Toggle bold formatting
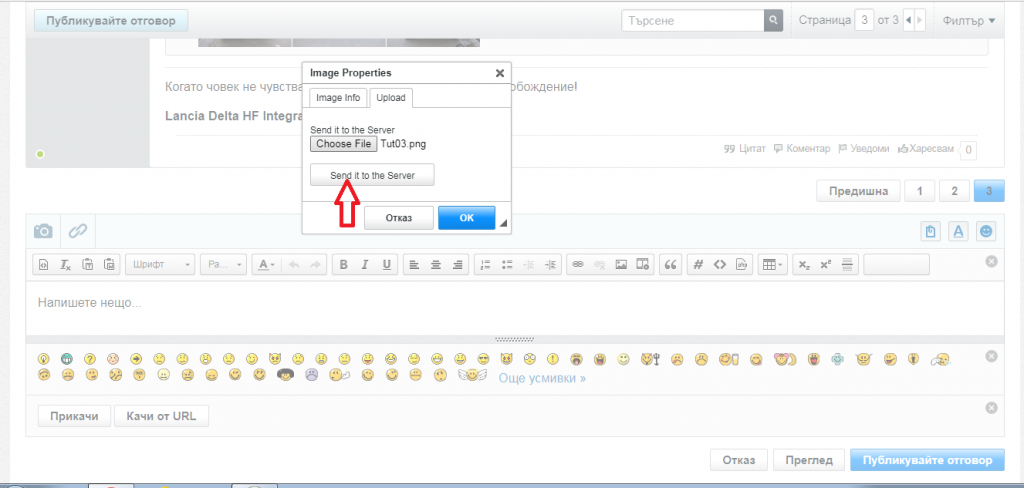Screen dimensions: 1024x488 [344, 265]
